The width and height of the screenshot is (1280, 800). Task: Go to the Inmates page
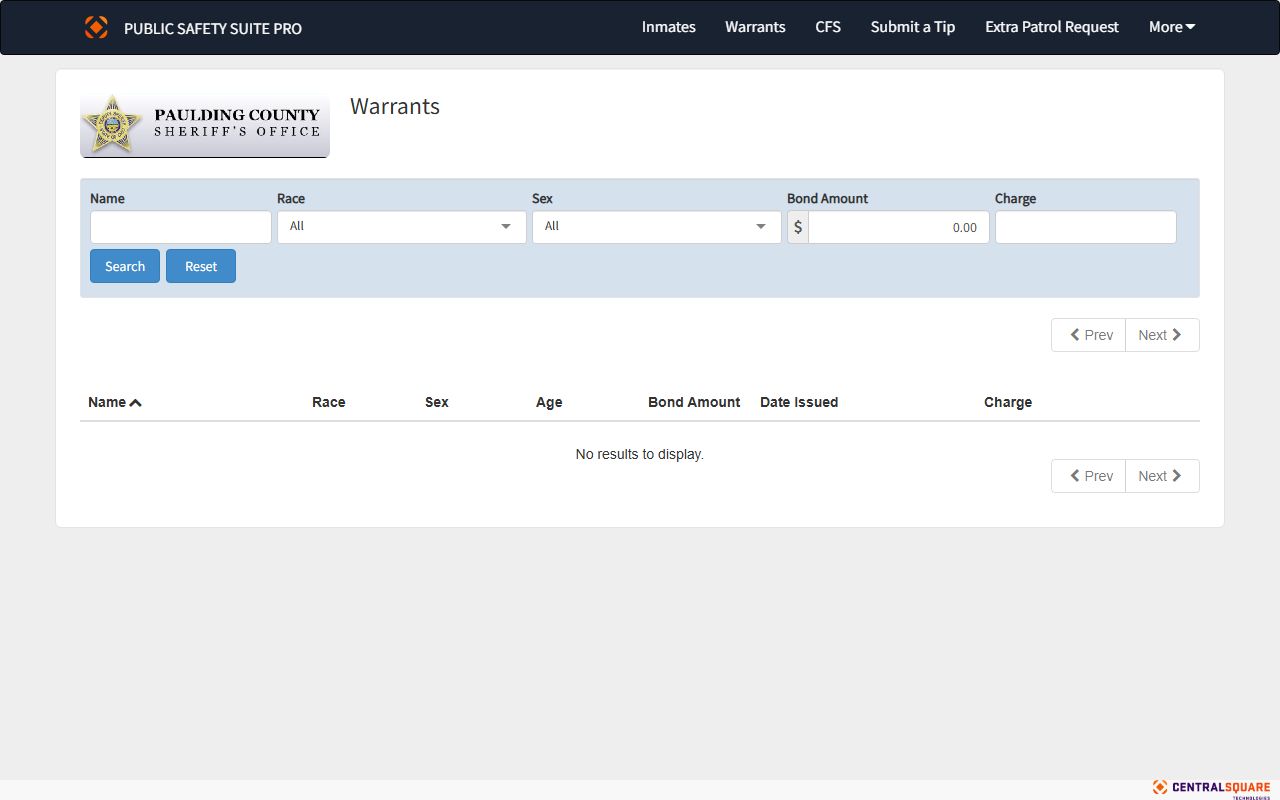coord(668,27)
